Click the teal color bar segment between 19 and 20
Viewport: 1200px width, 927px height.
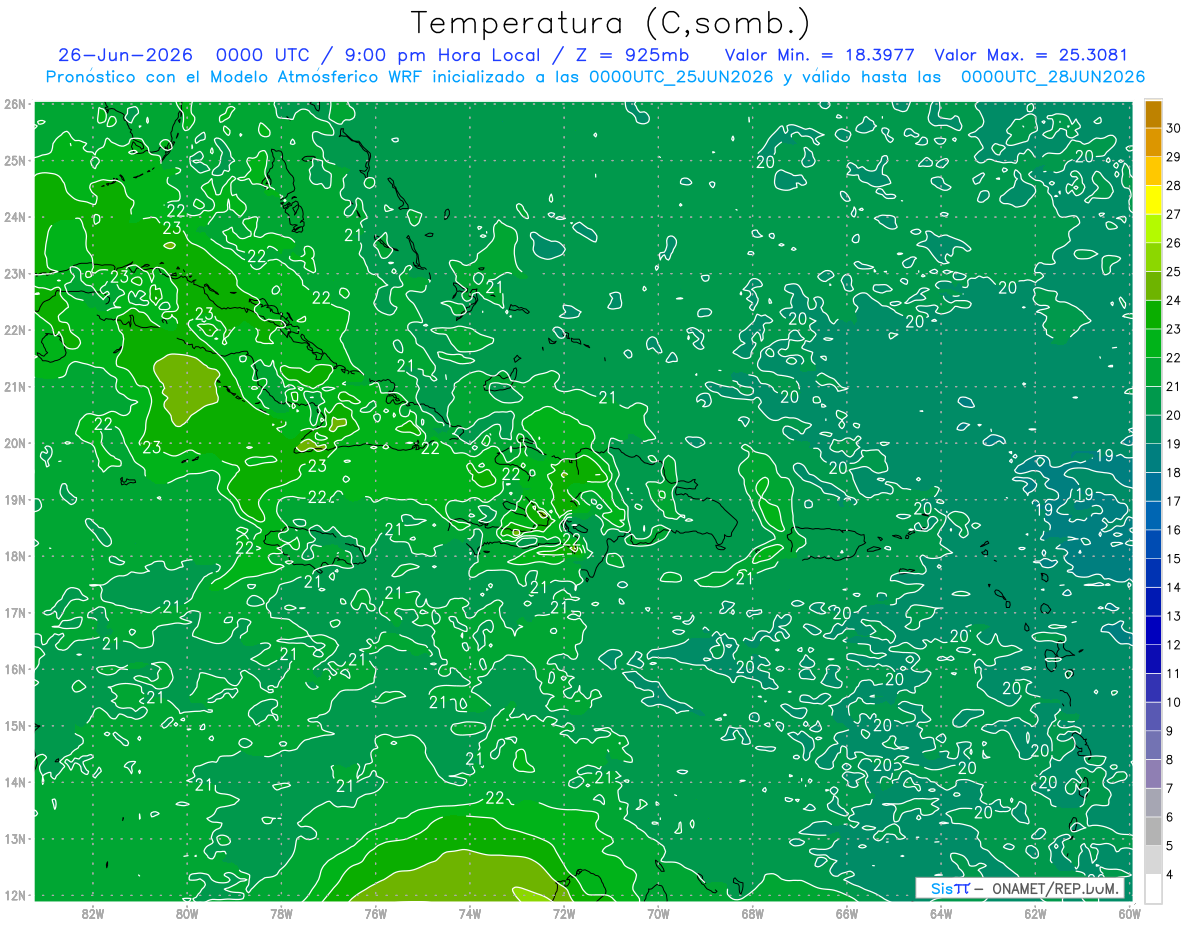pyautogui.click(x=1153, y=428)
